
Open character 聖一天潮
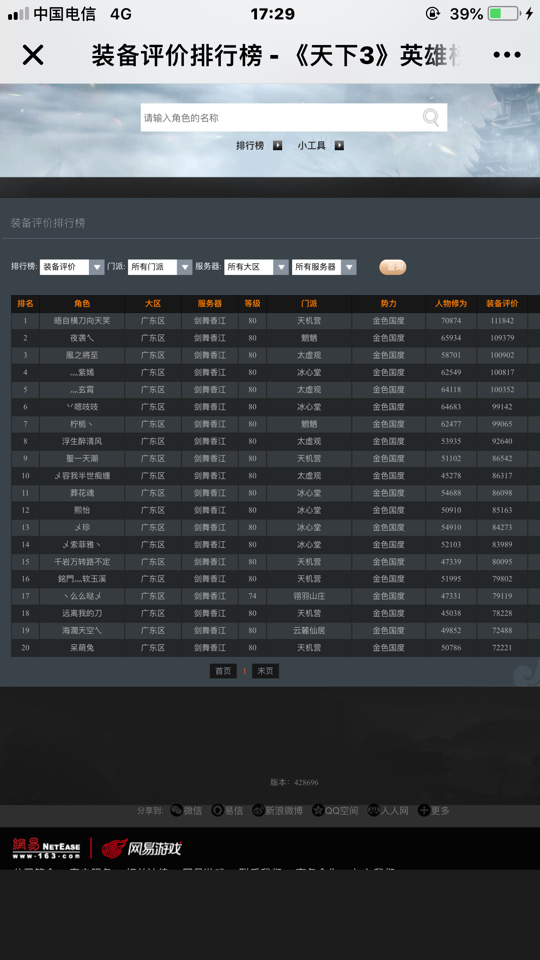click(x=82, y=459)
